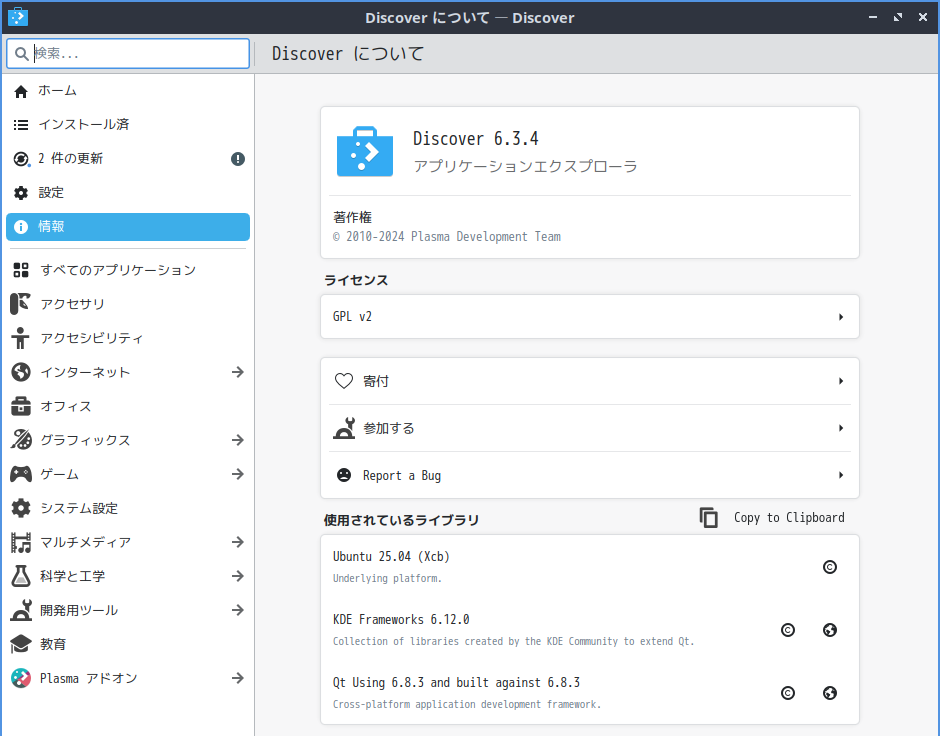This screenshot has height=736, width=940.
Task: Select the 情報 sidebar item
Action: (128, 227)
